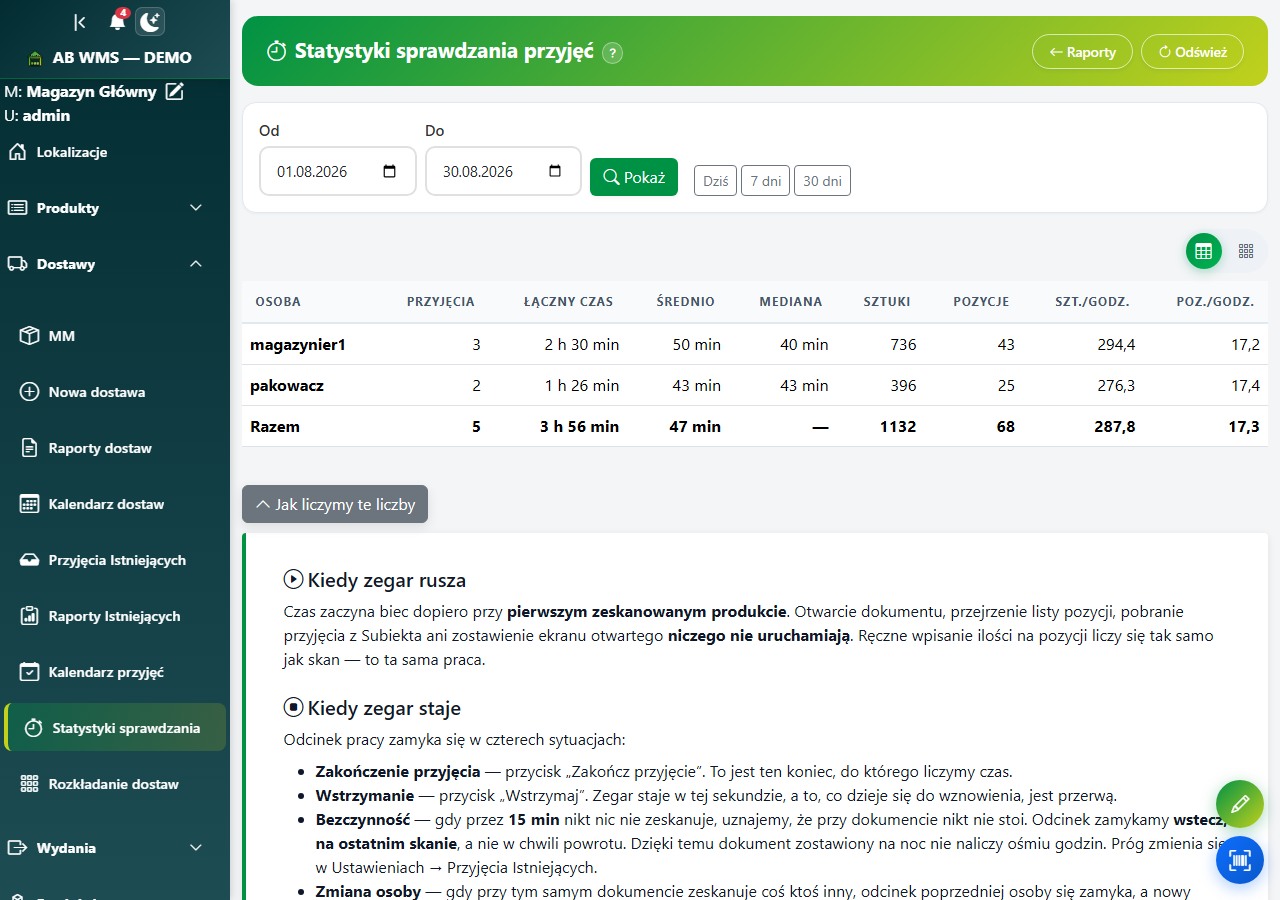1280x900 pixels.
Task: Click the Średnio column header
Action: [686, 302]
